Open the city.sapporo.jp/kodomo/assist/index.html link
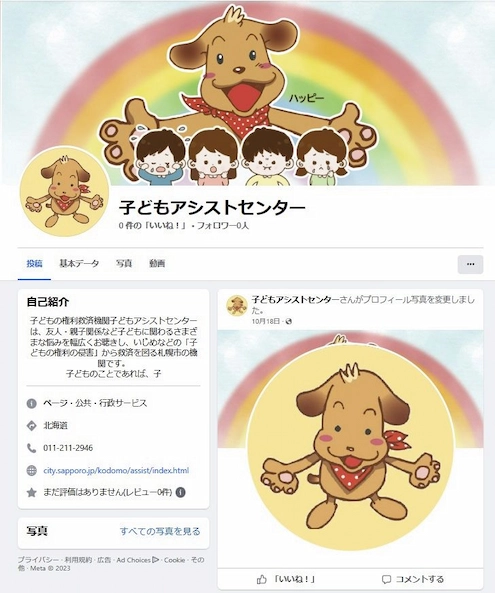The width and height of the screenshot is (495, 593). coord(116,470)
